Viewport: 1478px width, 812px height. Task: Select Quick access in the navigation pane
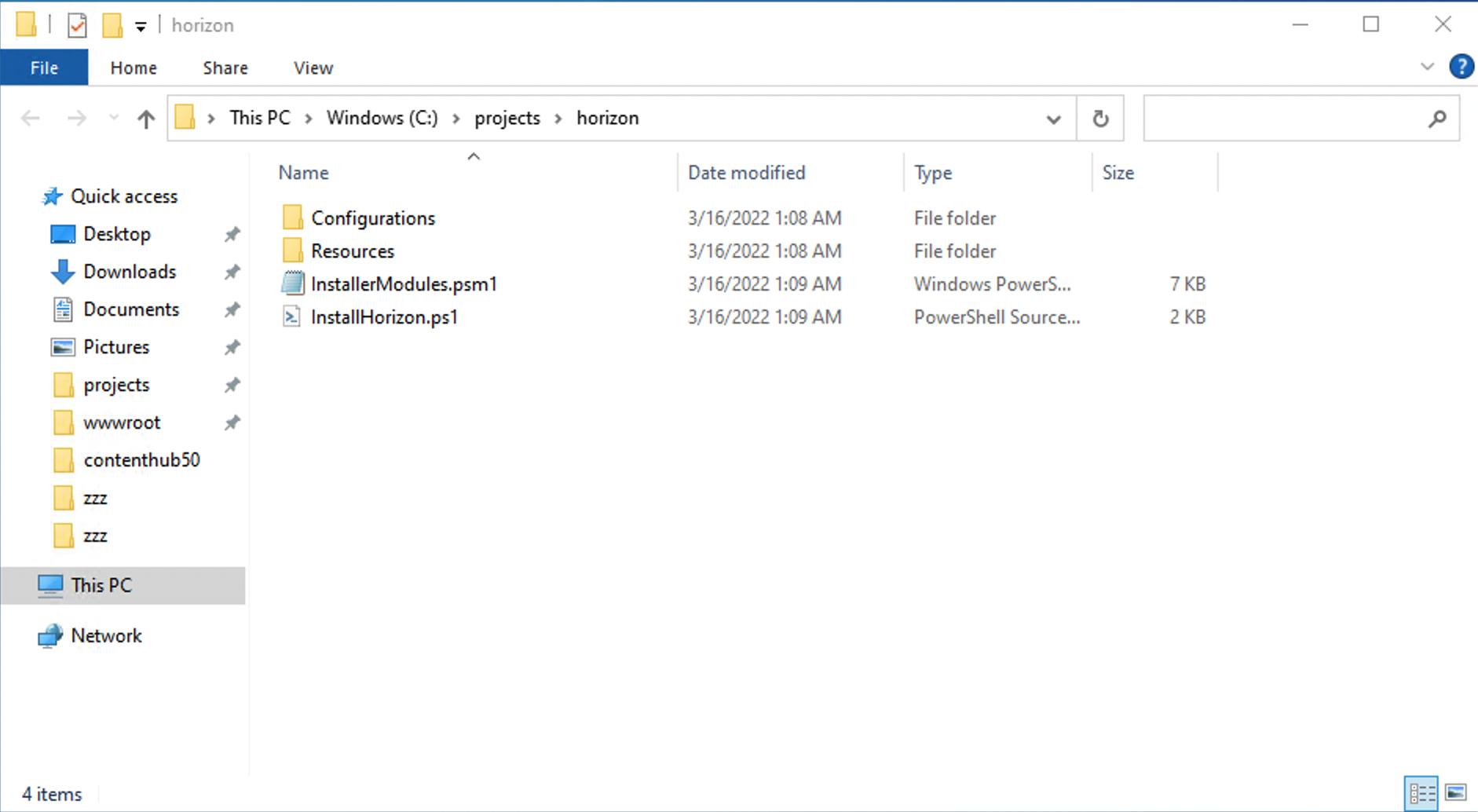click(124, 196)
